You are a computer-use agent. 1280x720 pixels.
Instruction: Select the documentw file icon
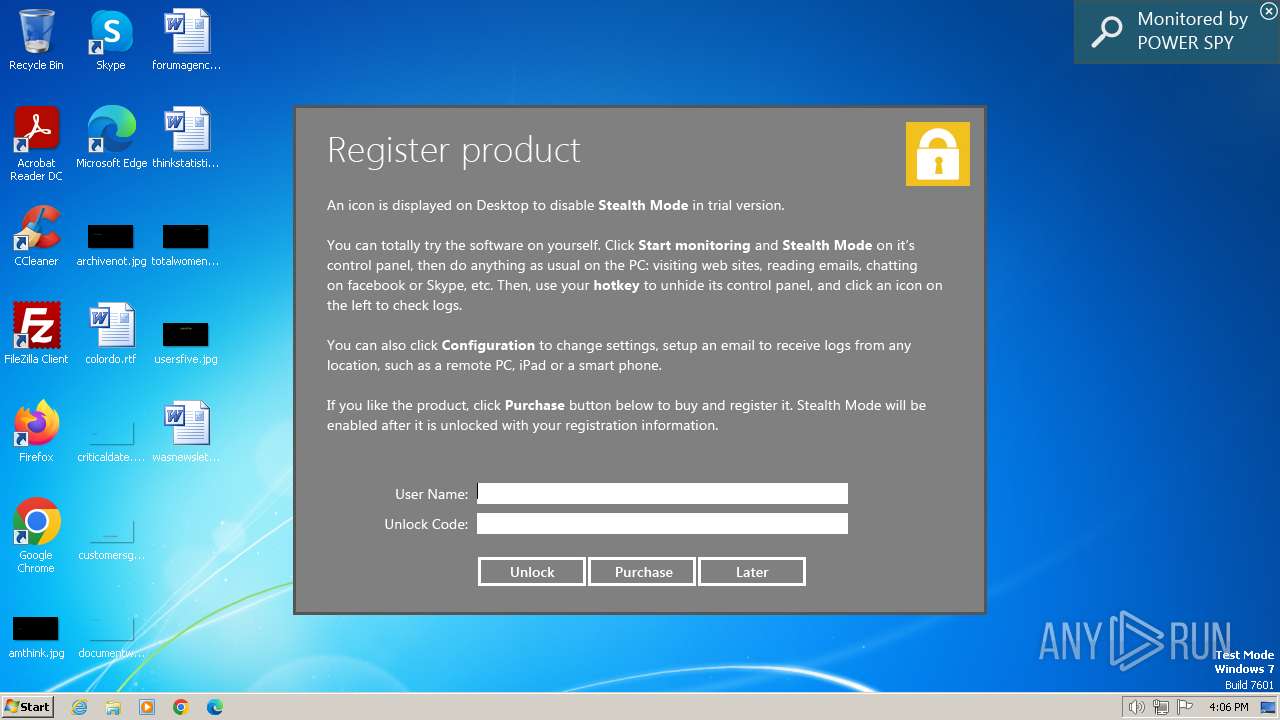point(111,636)
